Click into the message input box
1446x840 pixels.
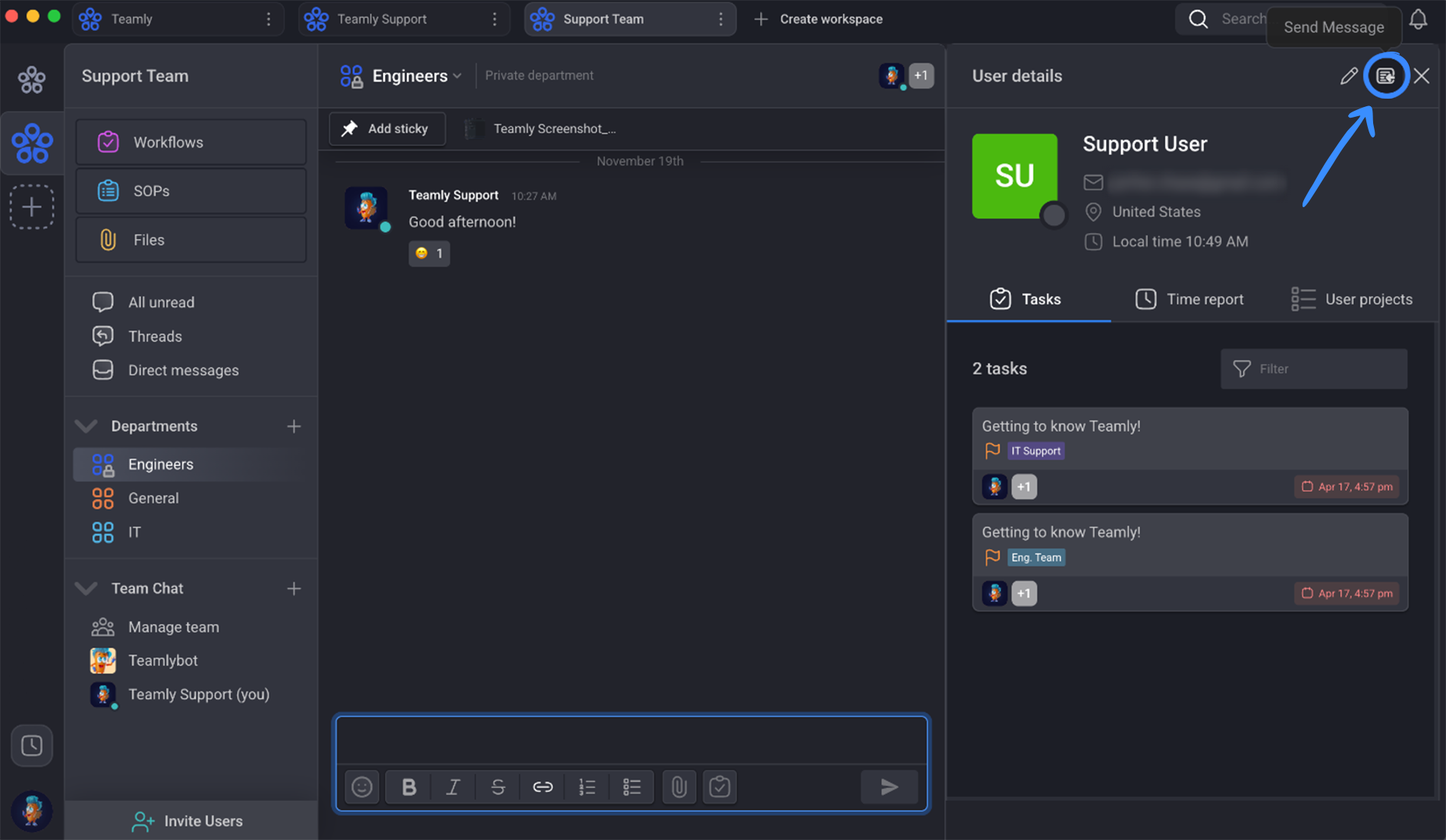coord(632,740)
